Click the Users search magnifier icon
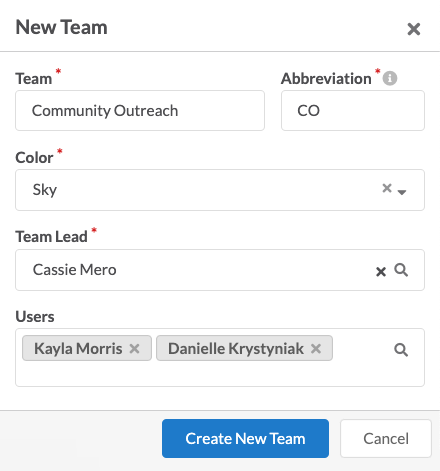The image size is (440, 471). pos(401,350)
